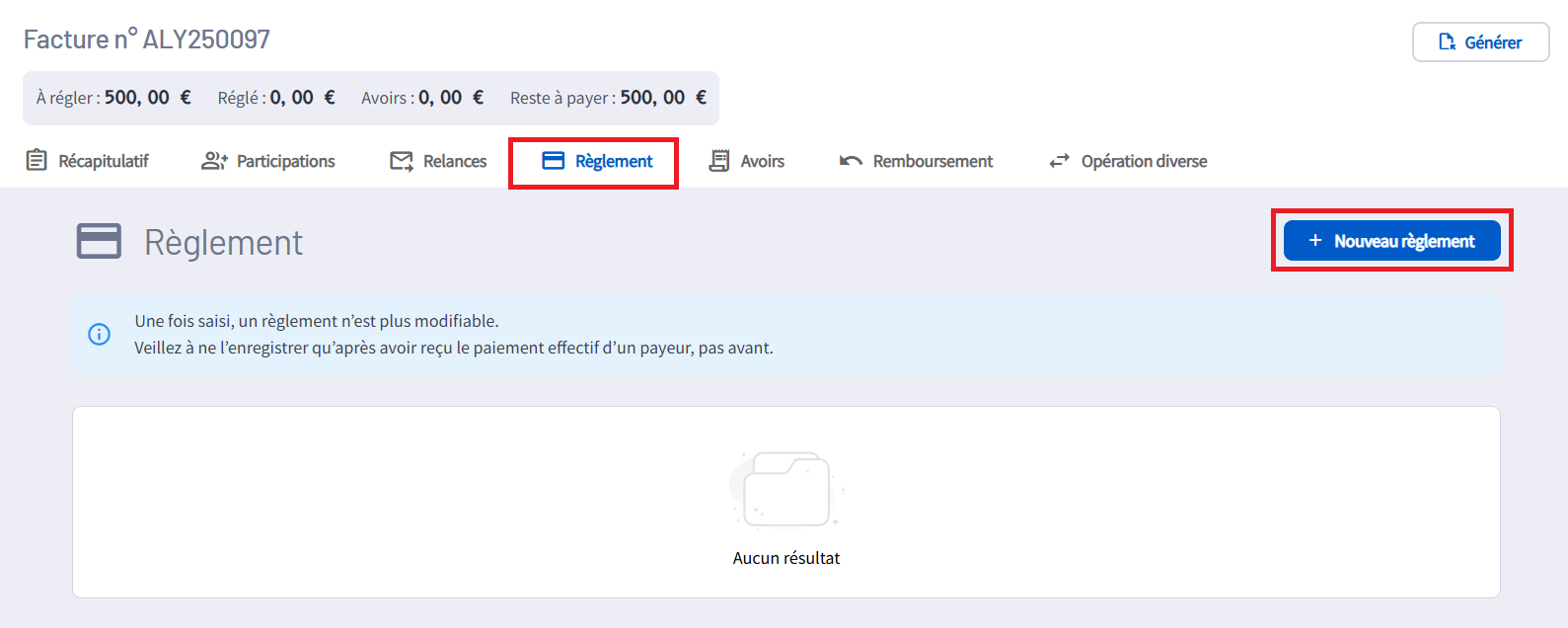Screen dimensions: 1568x628
Task: Click the 'Réglé' 0,00 € amount
Action: click(x=302, y=98)
